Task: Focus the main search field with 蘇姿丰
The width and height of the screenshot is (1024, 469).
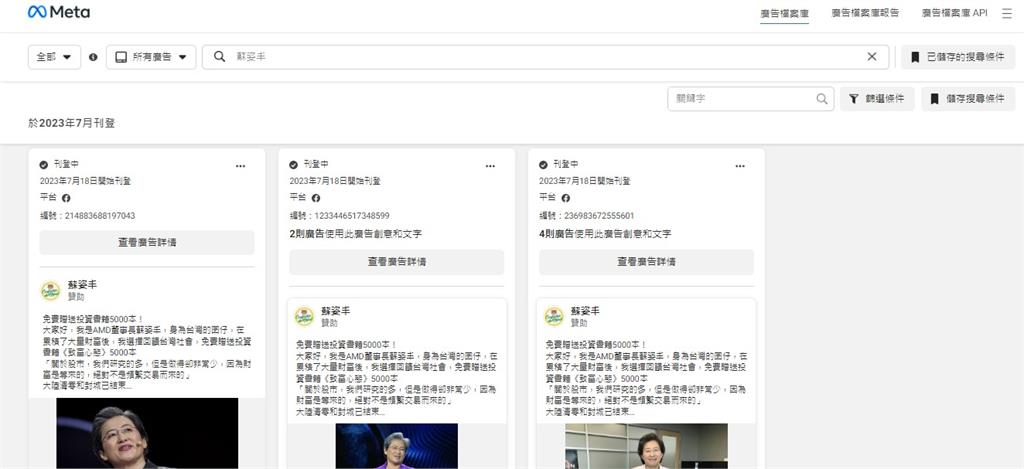Action: point(545,57)
